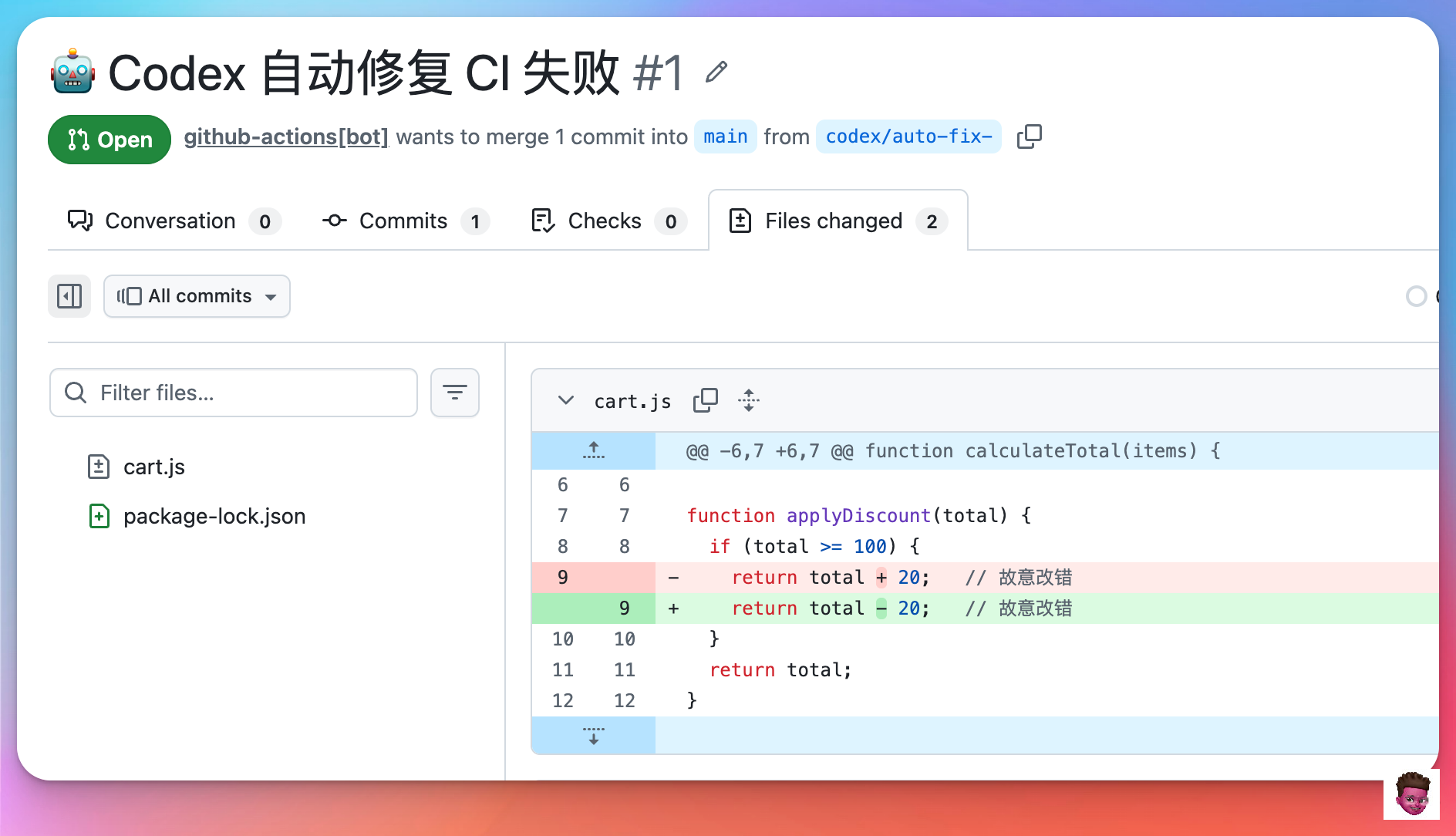Open the file filter options button
1456x836 pixels.
point(455,393)
